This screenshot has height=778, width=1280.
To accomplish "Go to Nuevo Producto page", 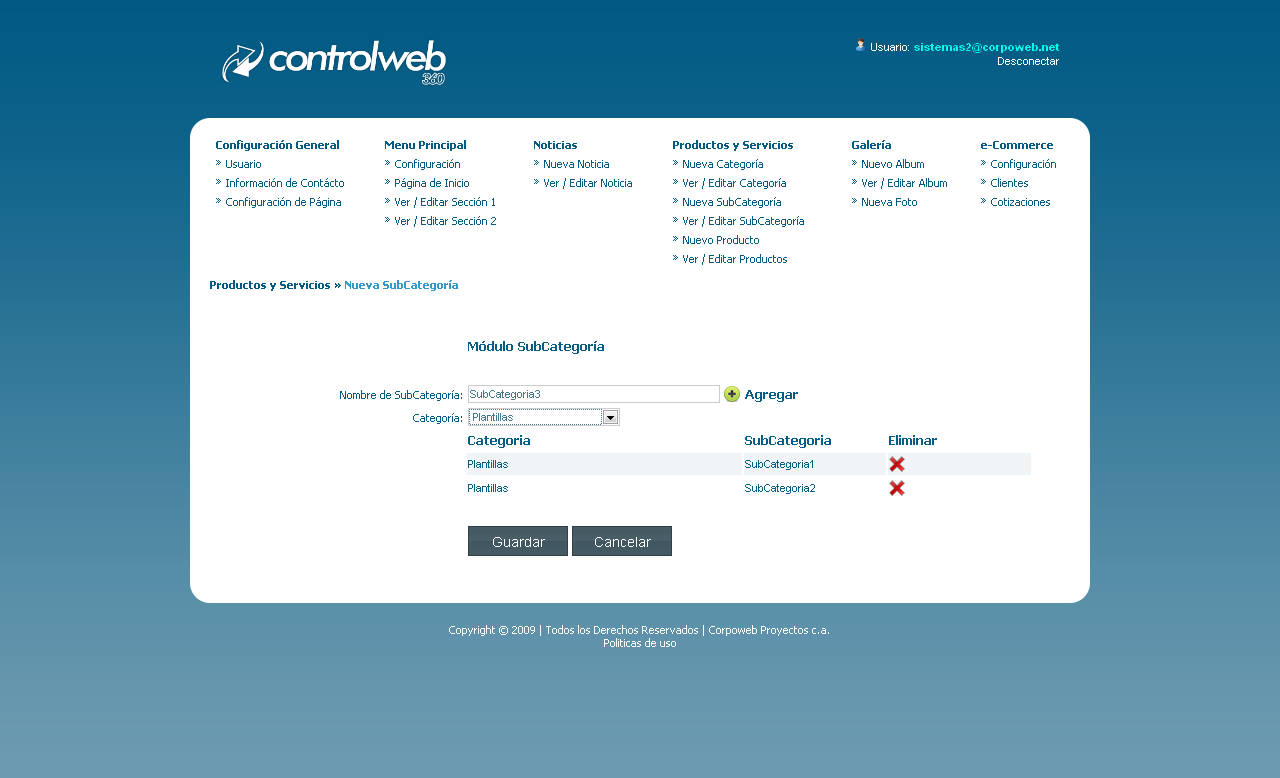I will pos(720,240).
